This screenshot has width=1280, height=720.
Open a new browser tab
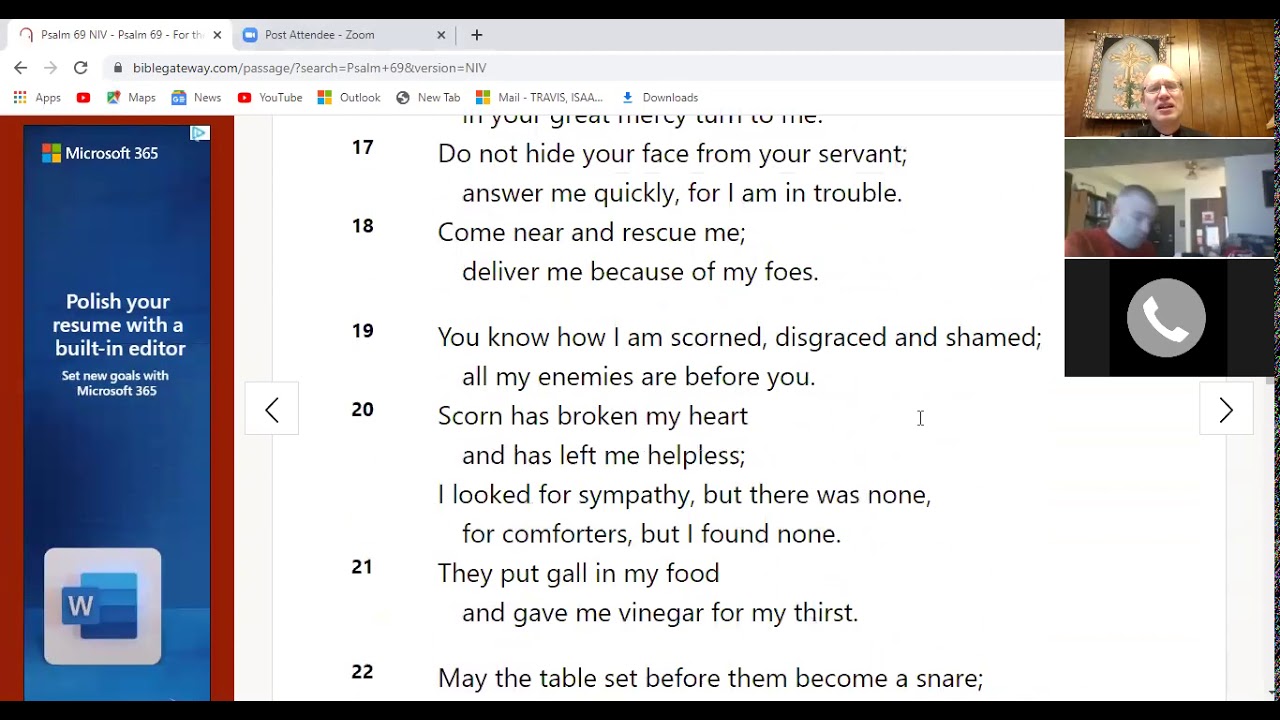(477, 35)
